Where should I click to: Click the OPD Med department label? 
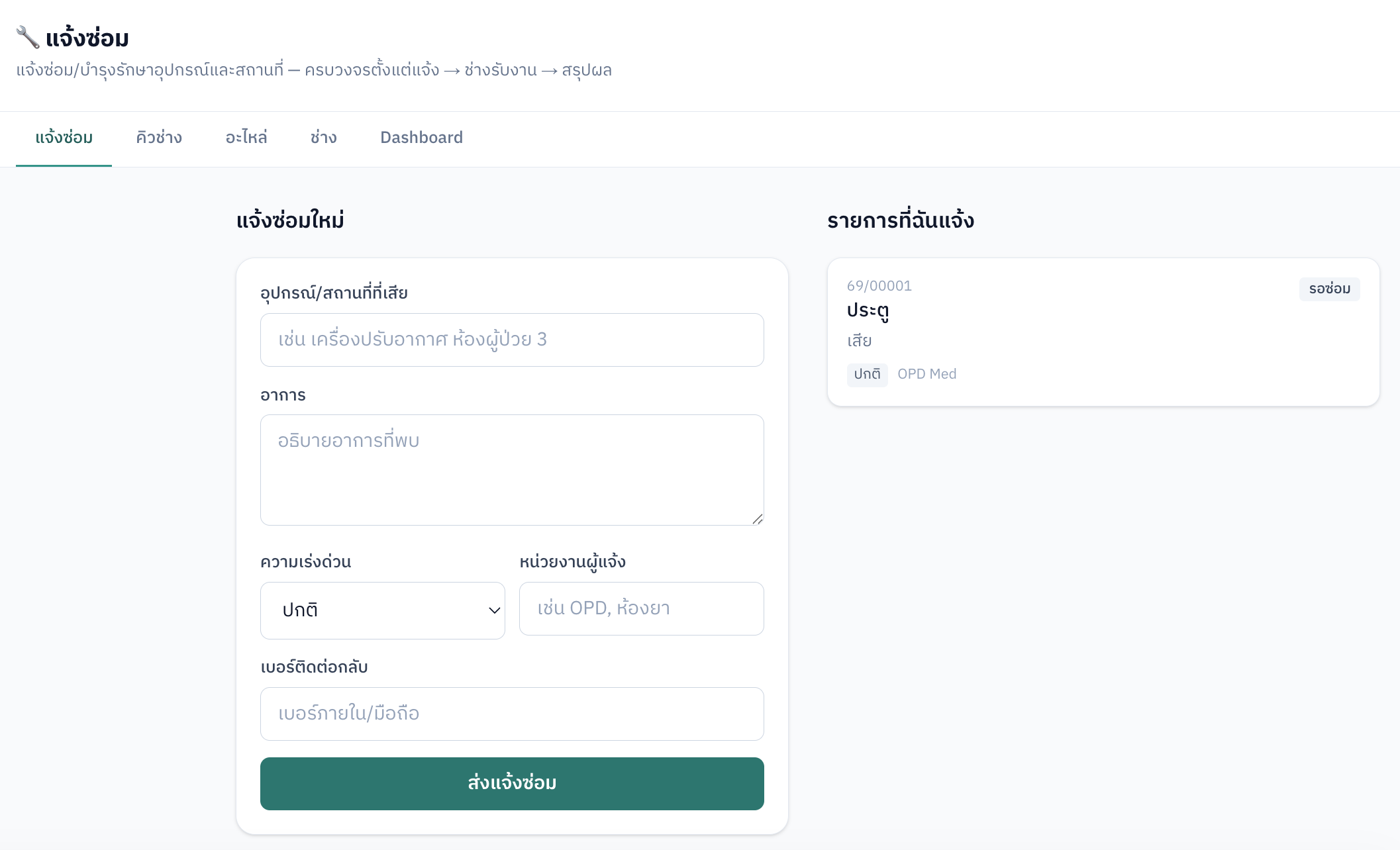926,374
